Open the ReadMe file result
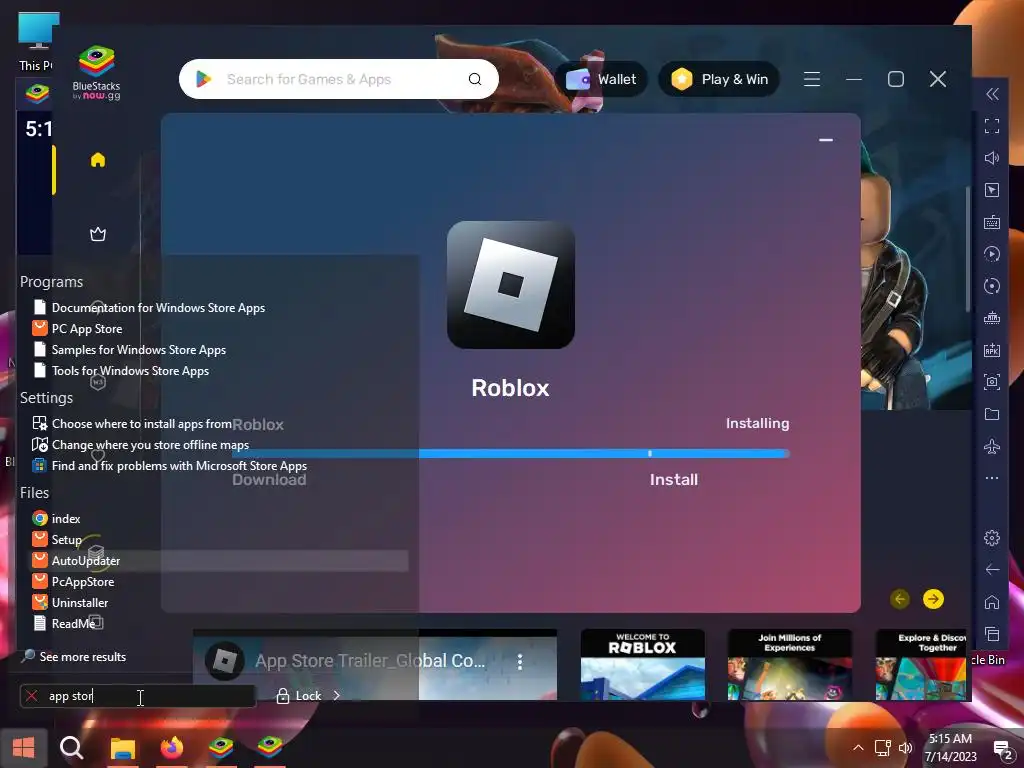 73,623
